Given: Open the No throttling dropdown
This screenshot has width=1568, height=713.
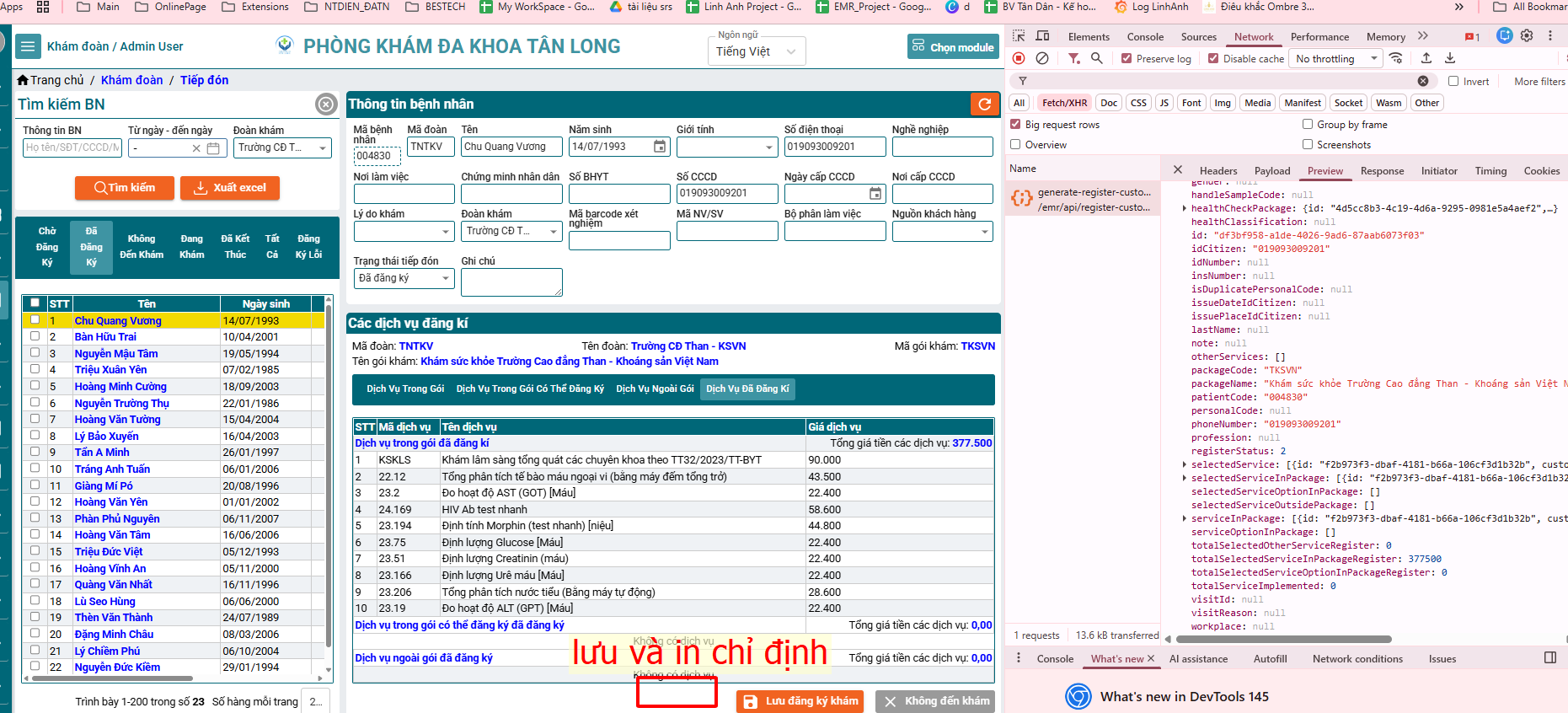Looking at the screenshot, I should click(1337, 58).
